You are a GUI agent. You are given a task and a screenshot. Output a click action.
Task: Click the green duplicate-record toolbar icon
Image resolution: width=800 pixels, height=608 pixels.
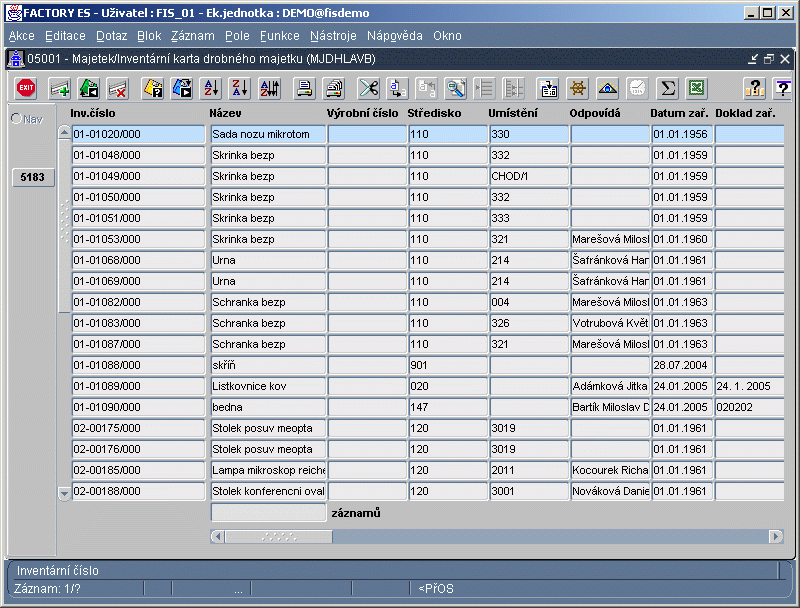[x=89, y=89]
